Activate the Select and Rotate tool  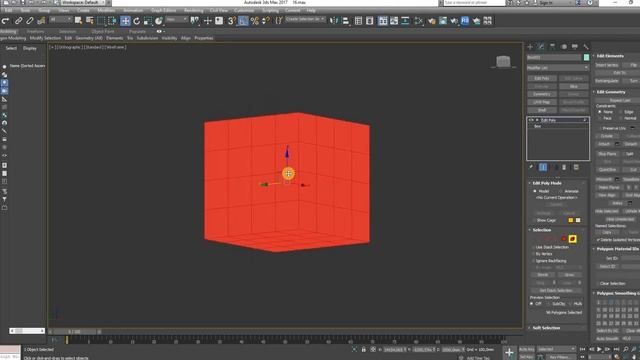(136, 20)
